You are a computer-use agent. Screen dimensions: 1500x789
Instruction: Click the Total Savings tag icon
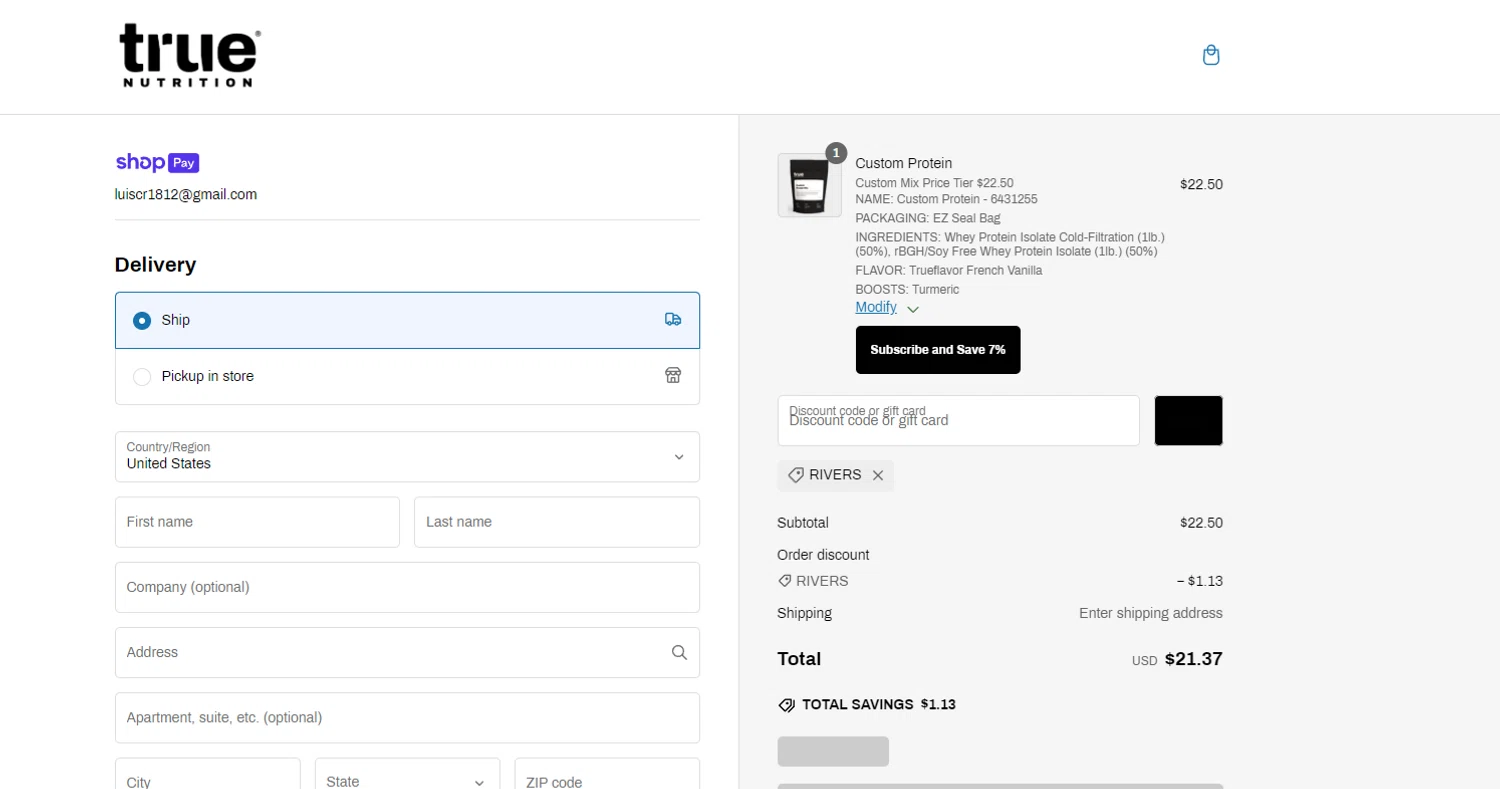787,705
